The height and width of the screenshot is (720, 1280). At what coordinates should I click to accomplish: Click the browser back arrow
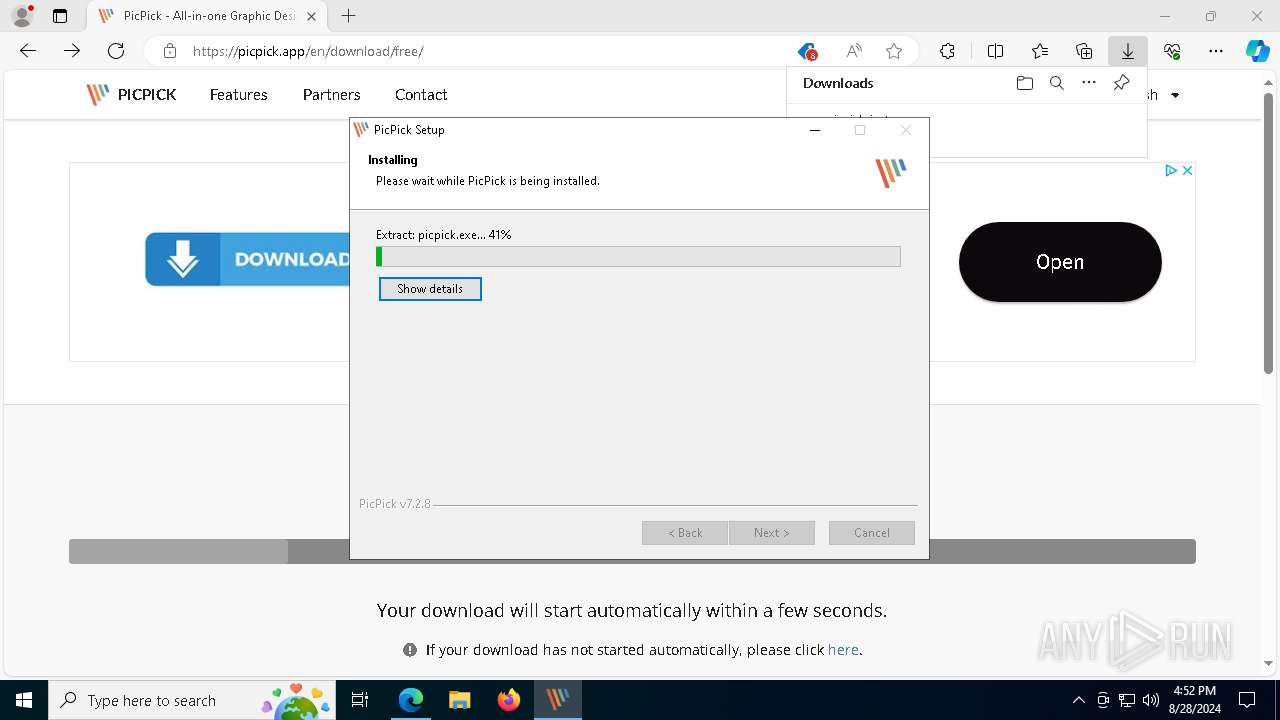pyautogui.click(x=28, y=51)
